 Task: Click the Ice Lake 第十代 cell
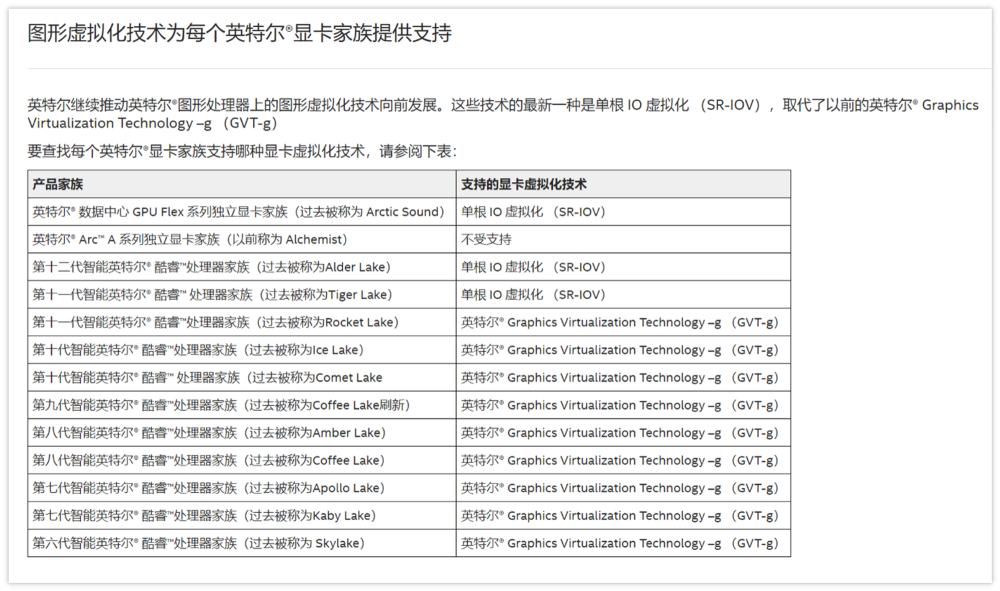242,349
